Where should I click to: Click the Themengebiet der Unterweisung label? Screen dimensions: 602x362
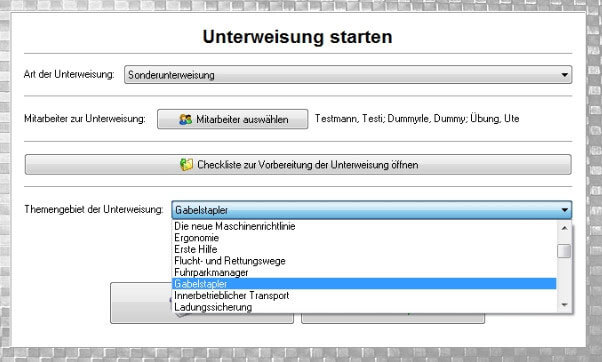94,209
